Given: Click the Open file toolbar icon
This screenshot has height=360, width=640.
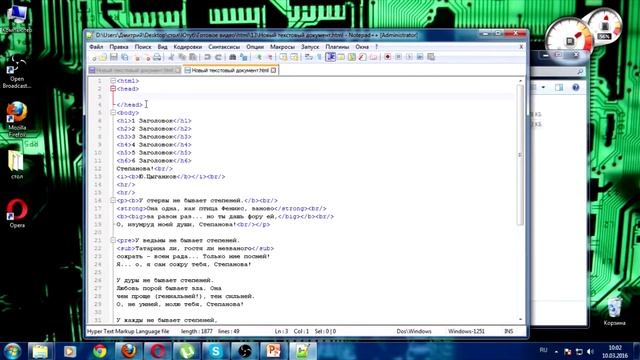Looking at the screenshot, I should (103, 58).
